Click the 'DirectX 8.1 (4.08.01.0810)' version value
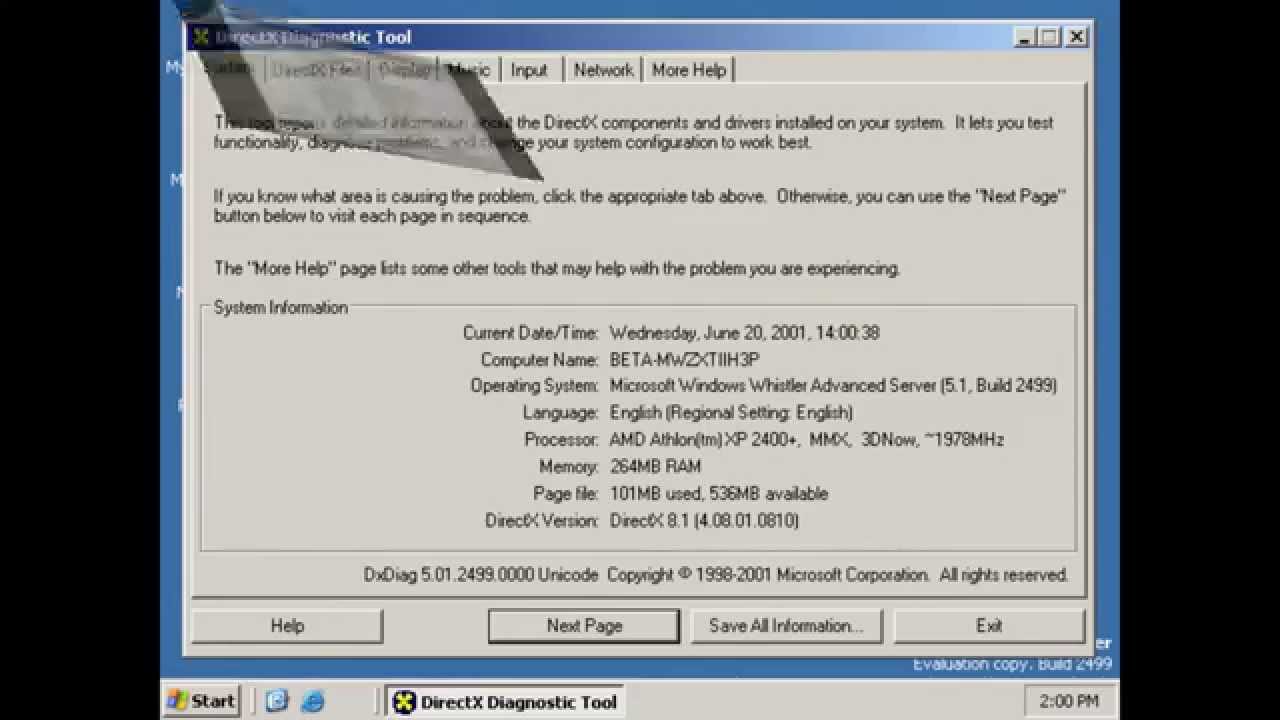 pos(704,521)
